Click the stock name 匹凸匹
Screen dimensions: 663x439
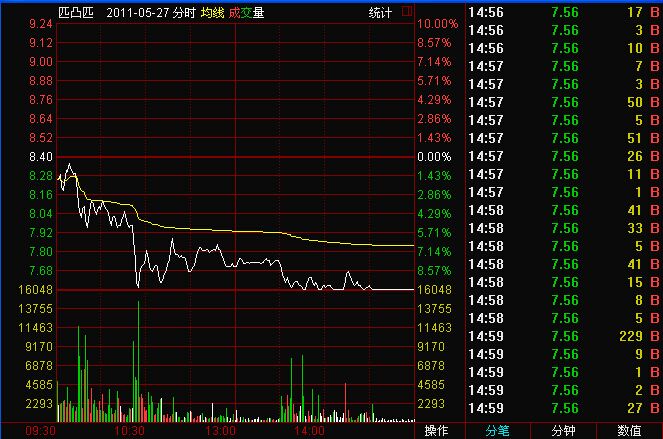[76, 12]
